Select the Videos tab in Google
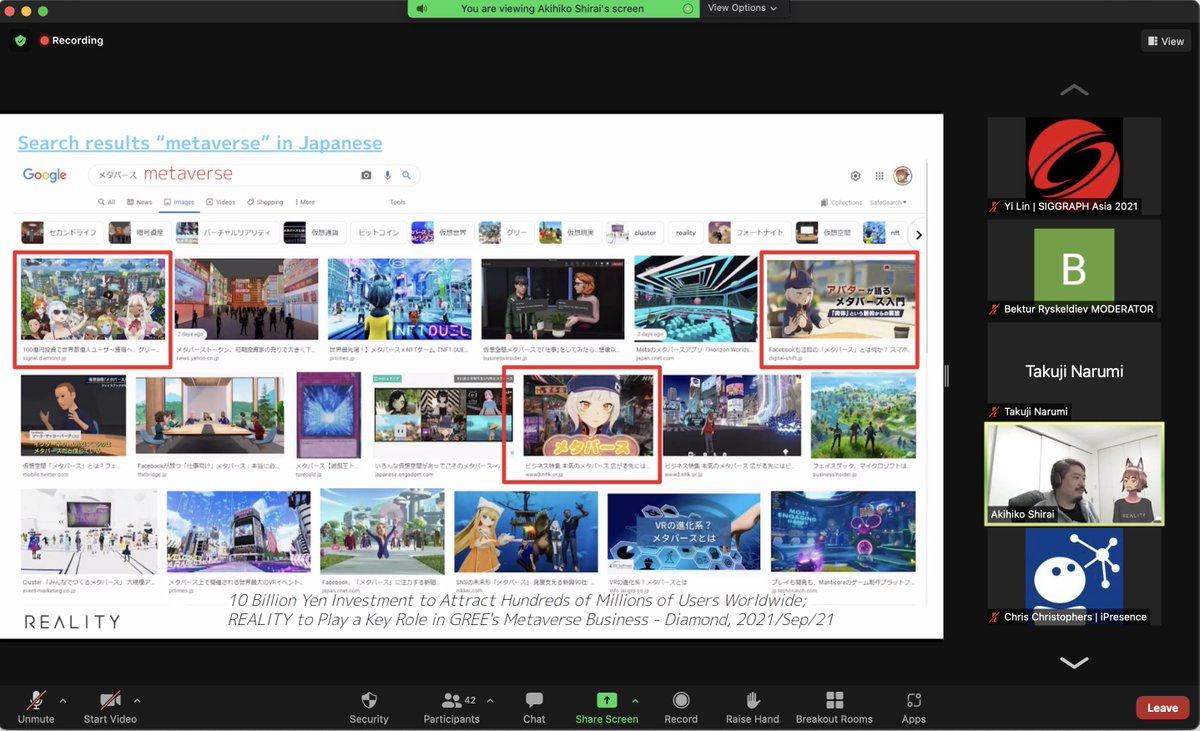The width and height of the screenshot is (1200, 731). pos(221,202)
